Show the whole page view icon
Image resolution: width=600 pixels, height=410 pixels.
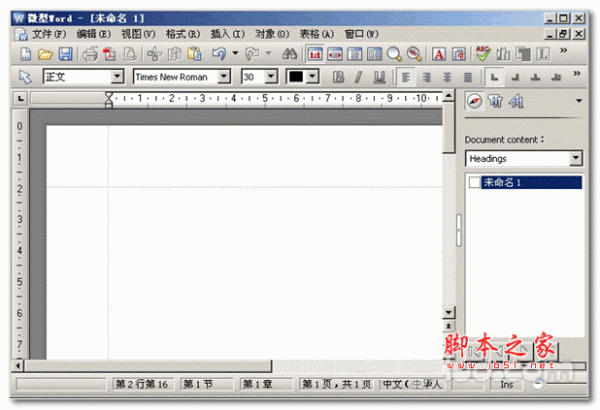pyautogui.click(x=355, y=54)
